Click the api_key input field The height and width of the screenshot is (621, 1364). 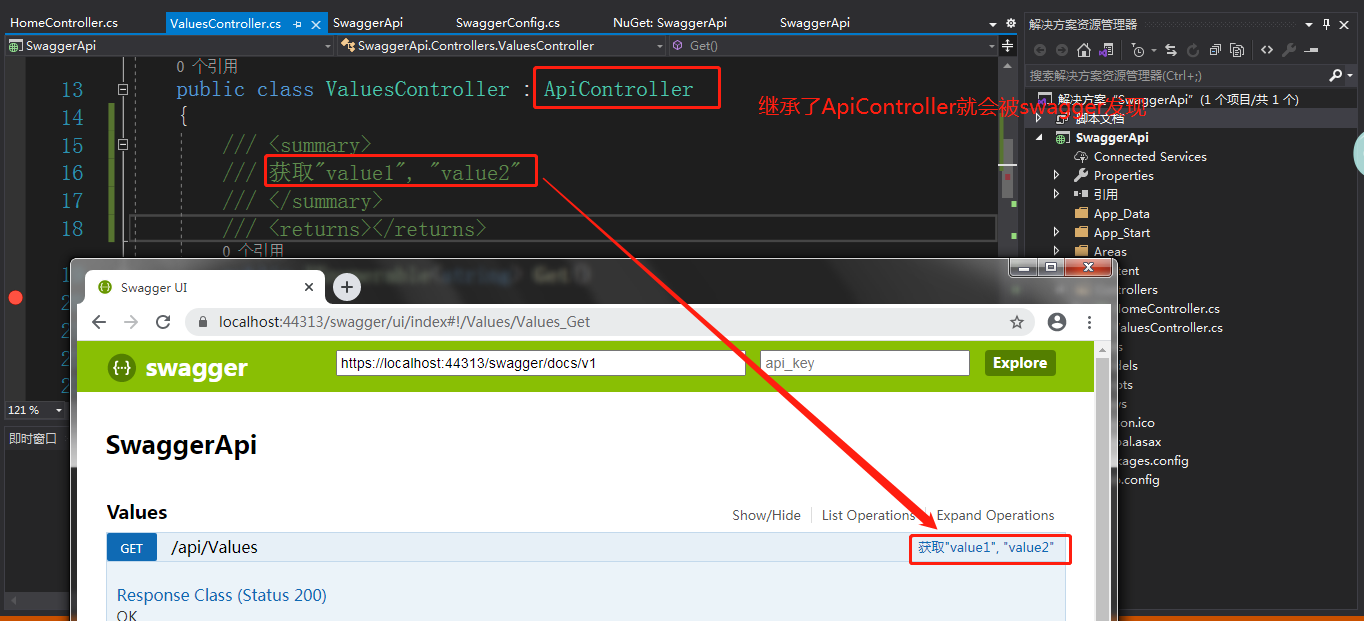865,363
